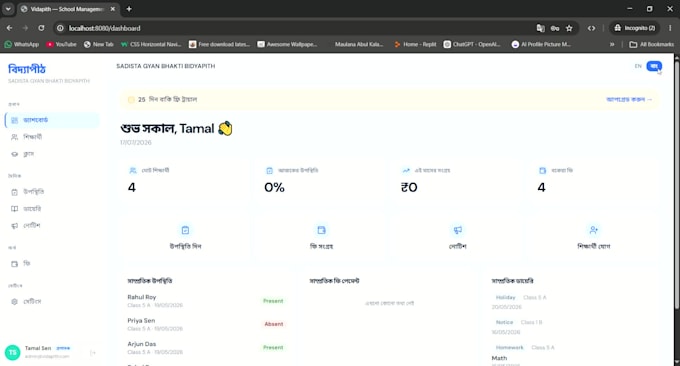Click the translate page icon in address bar
Viewport: 680px width, 366px height.
tap(540, 28)
